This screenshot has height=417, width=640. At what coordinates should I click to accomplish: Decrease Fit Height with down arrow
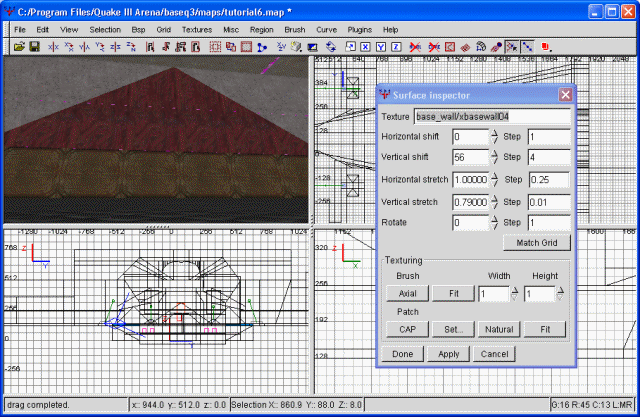tap(560, 297)
